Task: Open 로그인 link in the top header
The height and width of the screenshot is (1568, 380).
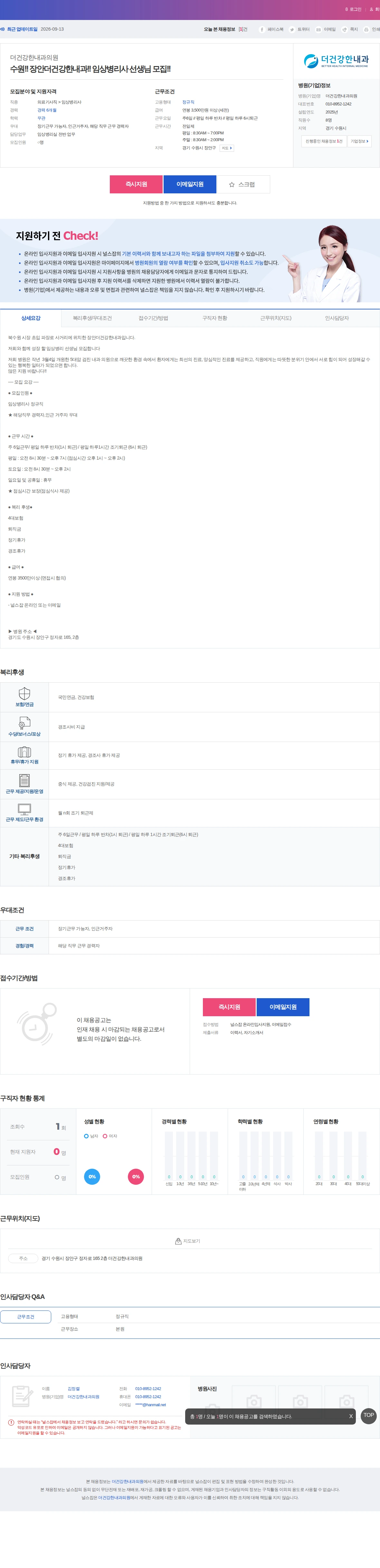Action: (x=355, y=10)
